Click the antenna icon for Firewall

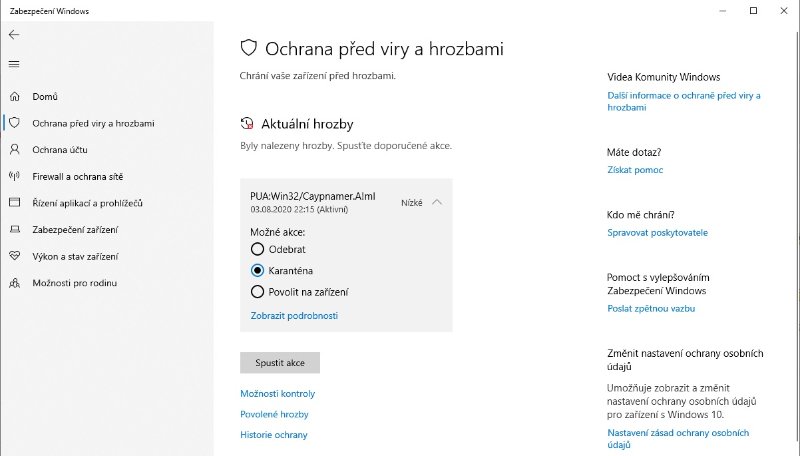tap(15, 176)
